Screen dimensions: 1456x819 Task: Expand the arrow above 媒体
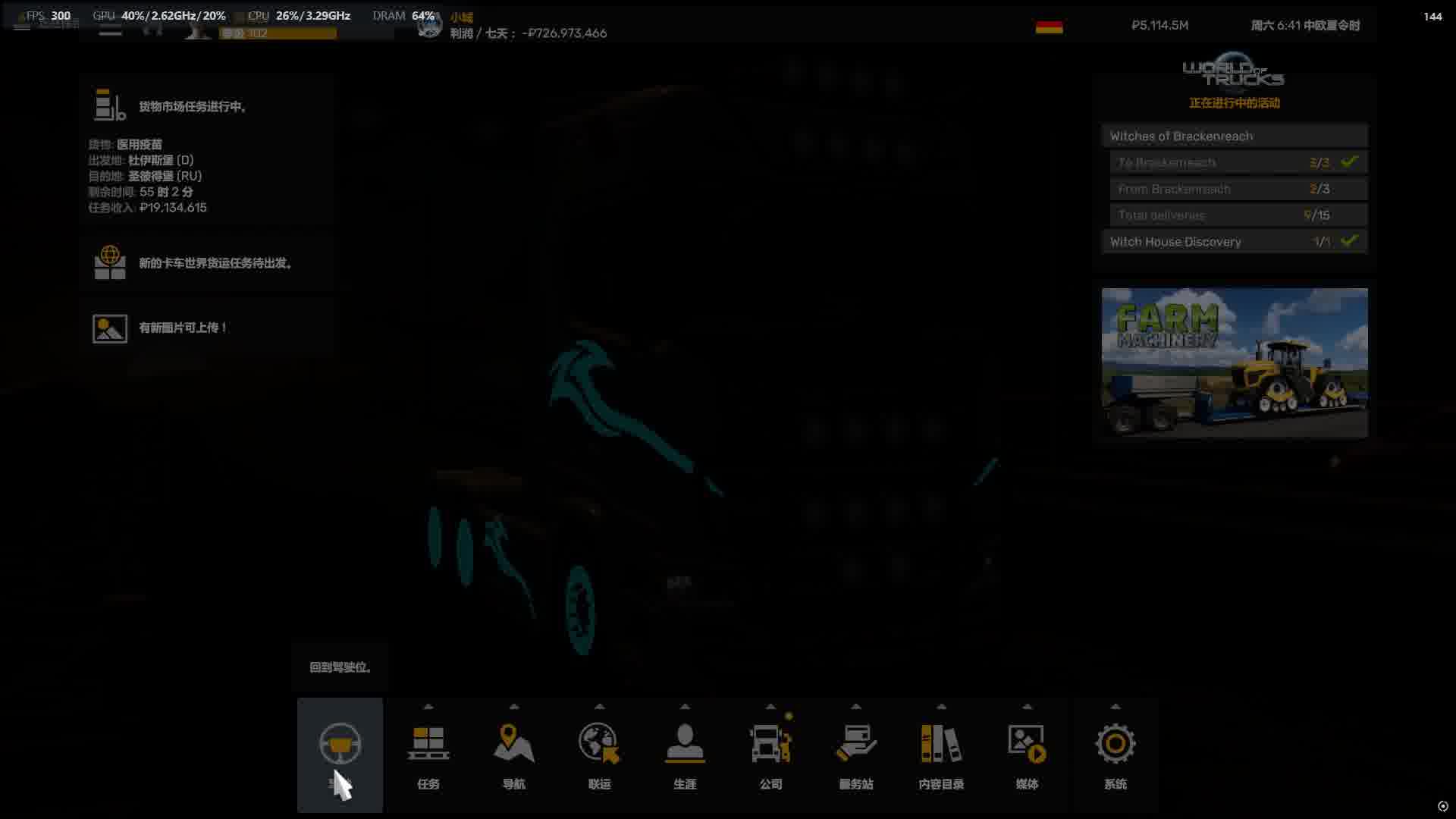[1027, 707]
